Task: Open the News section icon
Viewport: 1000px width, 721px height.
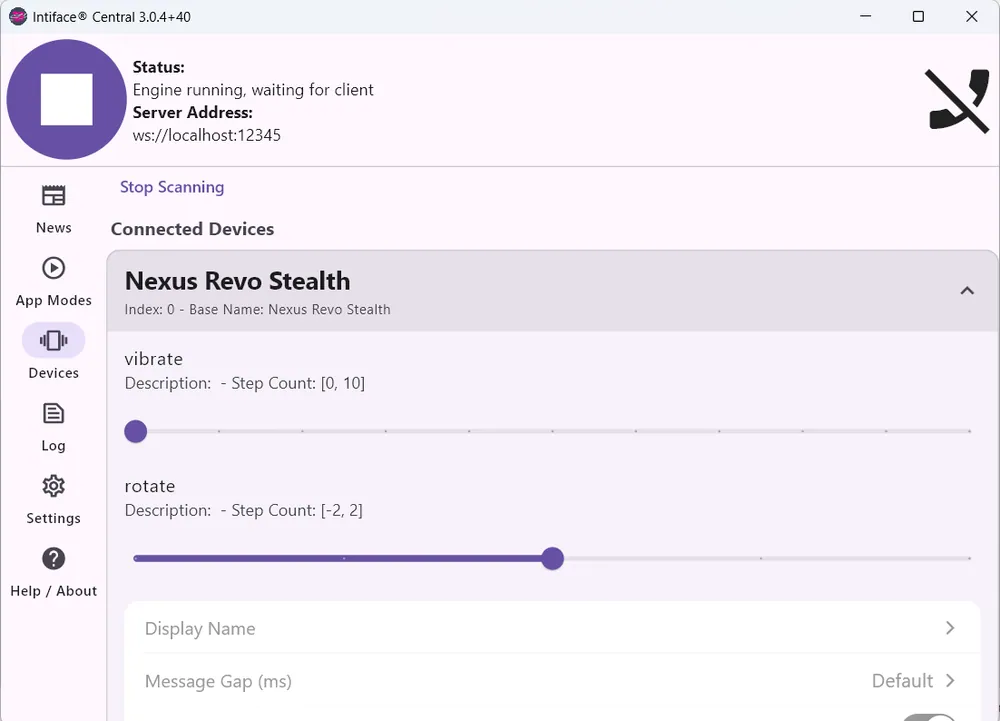Action: pos(54,196)
